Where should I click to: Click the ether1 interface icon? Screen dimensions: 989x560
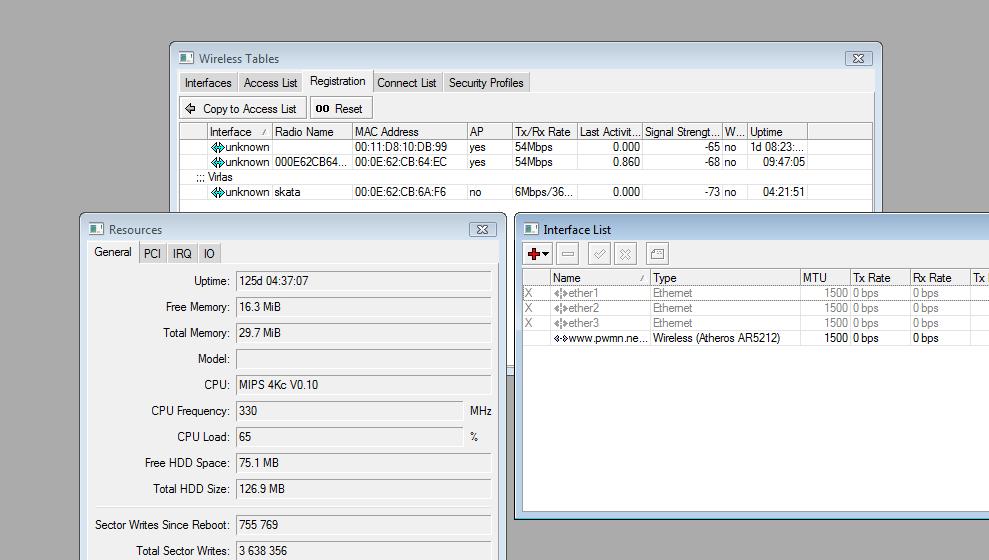click(560, 293)
